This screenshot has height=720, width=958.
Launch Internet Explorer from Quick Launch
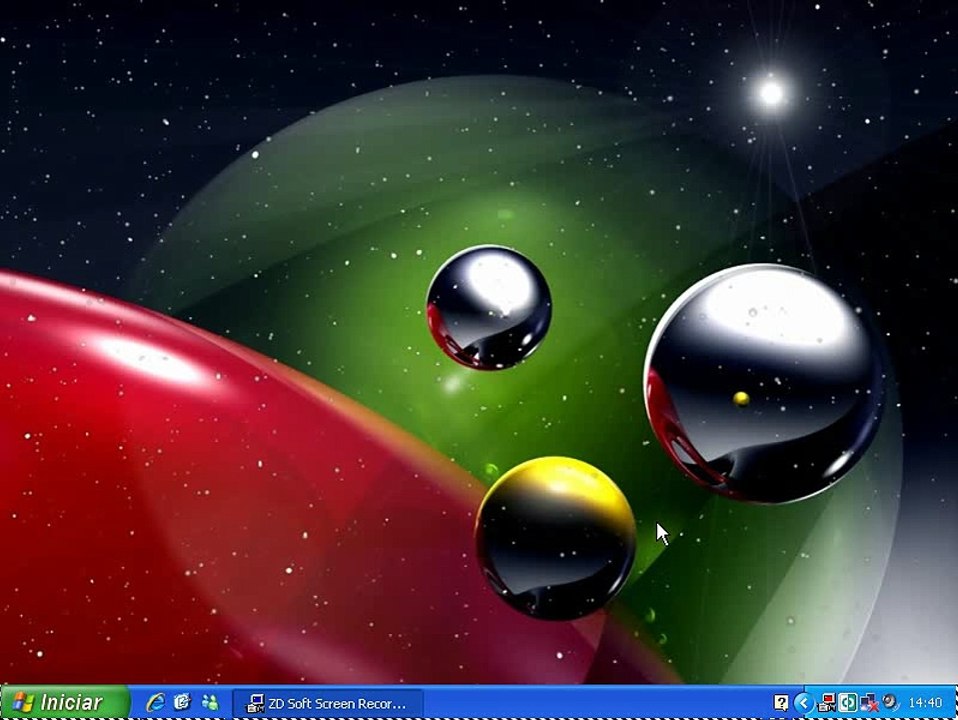(x=155, y=702)
